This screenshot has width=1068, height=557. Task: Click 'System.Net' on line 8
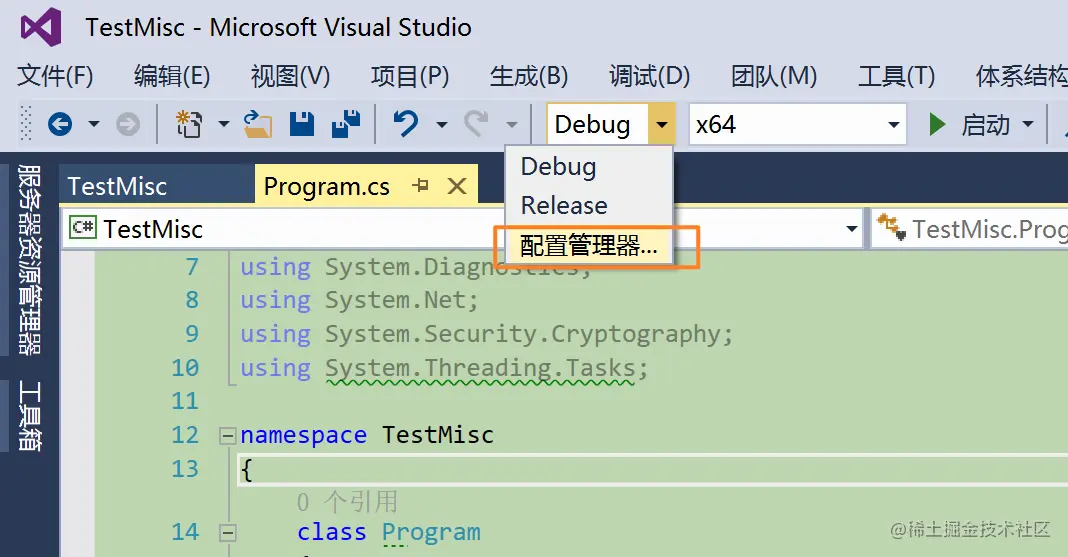(x=395, y=300)
